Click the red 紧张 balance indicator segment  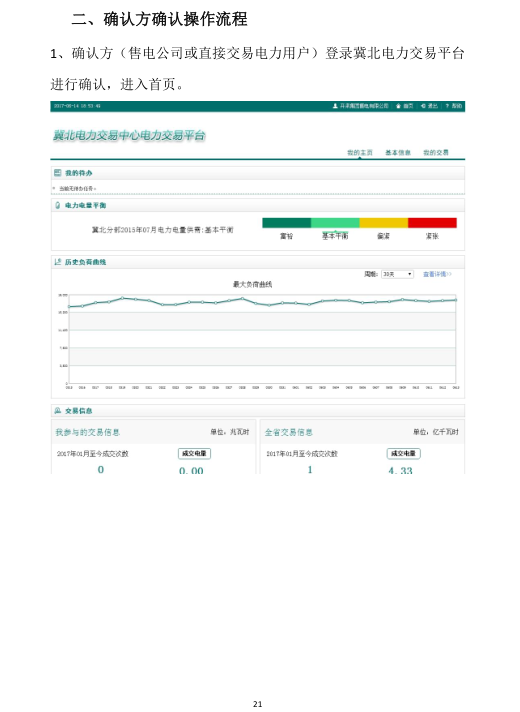tap(432, 223)
